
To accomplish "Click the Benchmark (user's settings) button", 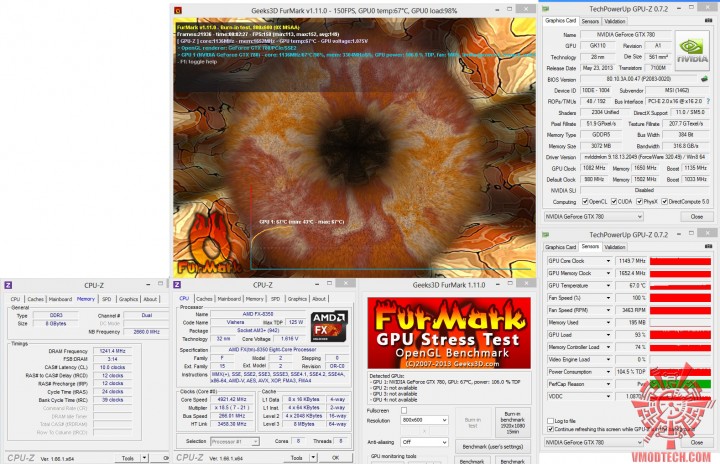I will [493, 447].
